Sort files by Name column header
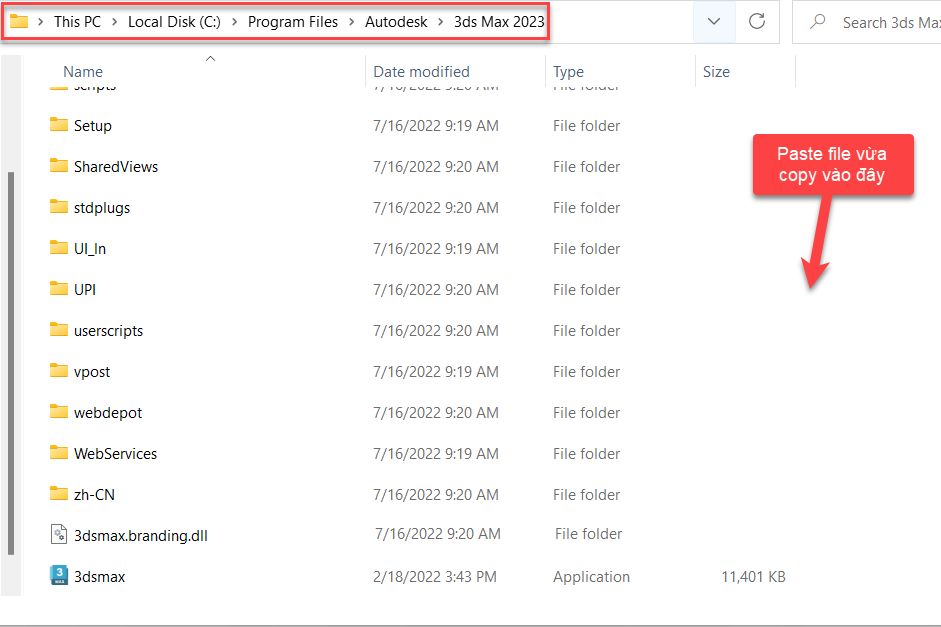Screen dimensions: 941x627 pos(83,72)
